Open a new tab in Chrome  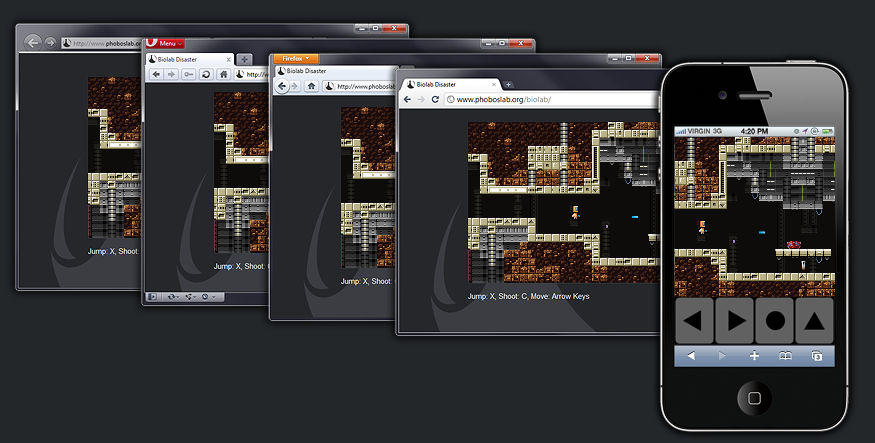[508, 85]
